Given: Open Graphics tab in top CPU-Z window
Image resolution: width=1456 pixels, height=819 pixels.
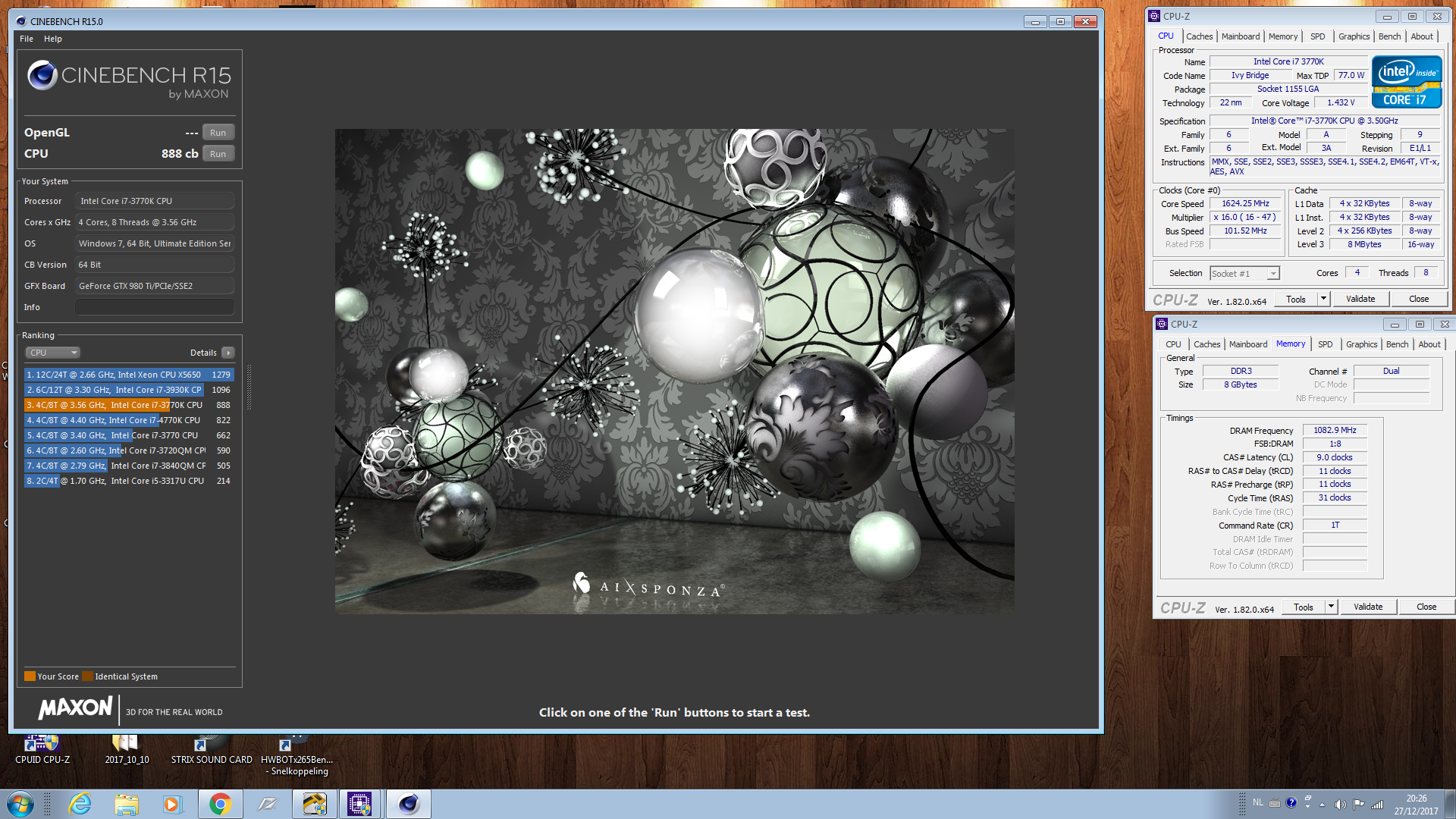Looking at the screenshot, I should pyautogui.click(x=1354, y=36).
